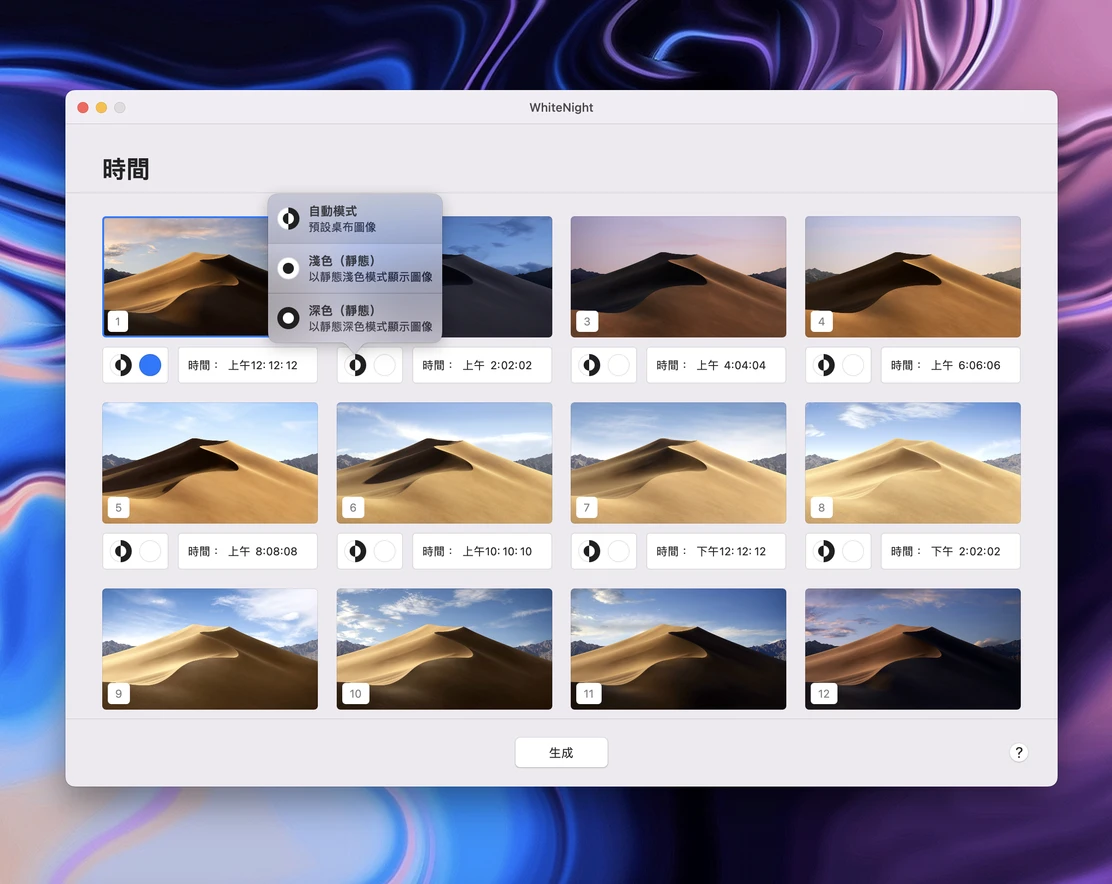Open appearance mode icon beside 上午 4:04:04
The image size is (1112, 884).
click(591, 365)
